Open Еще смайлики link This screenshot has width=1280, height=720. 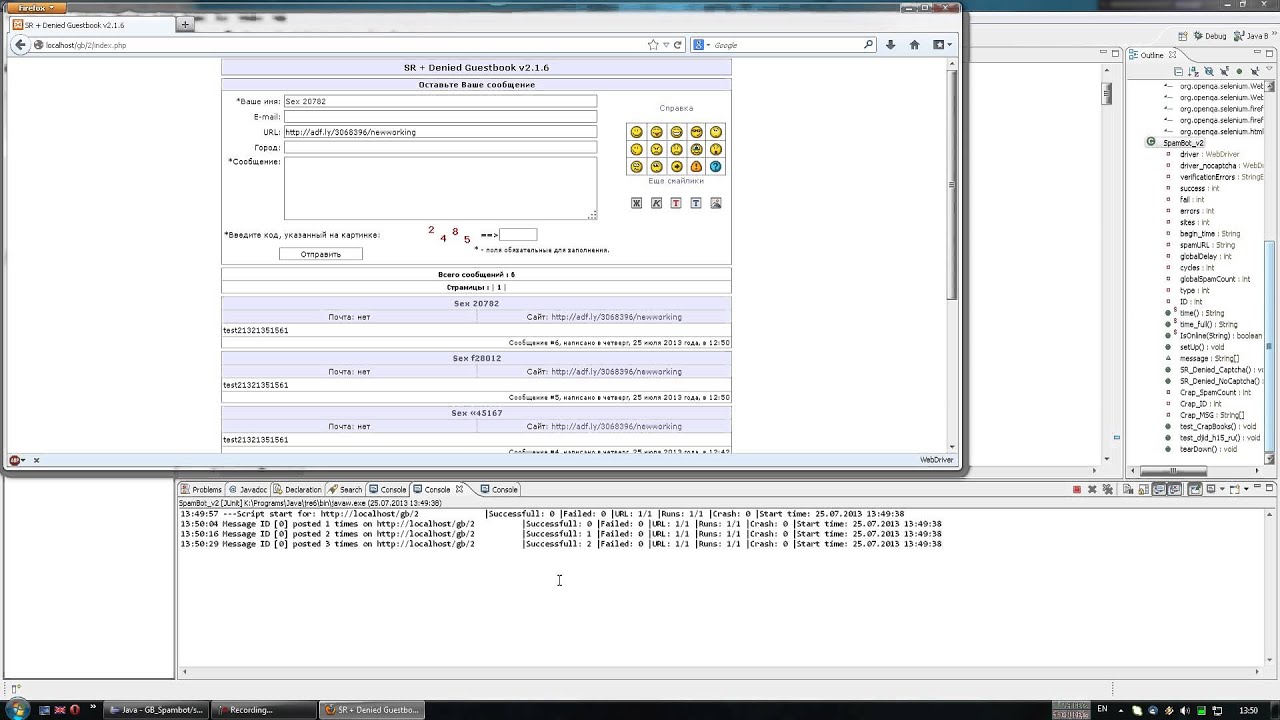[676, 181]
